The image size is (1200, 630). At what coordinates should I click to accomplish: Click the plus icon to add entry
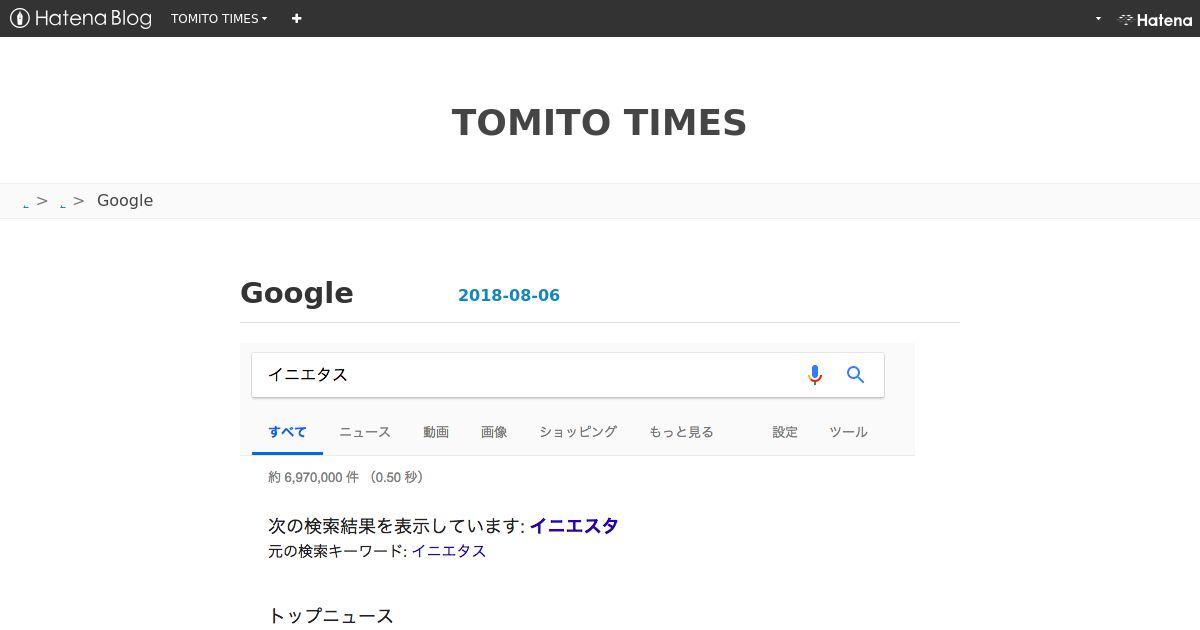pos(296,18)
